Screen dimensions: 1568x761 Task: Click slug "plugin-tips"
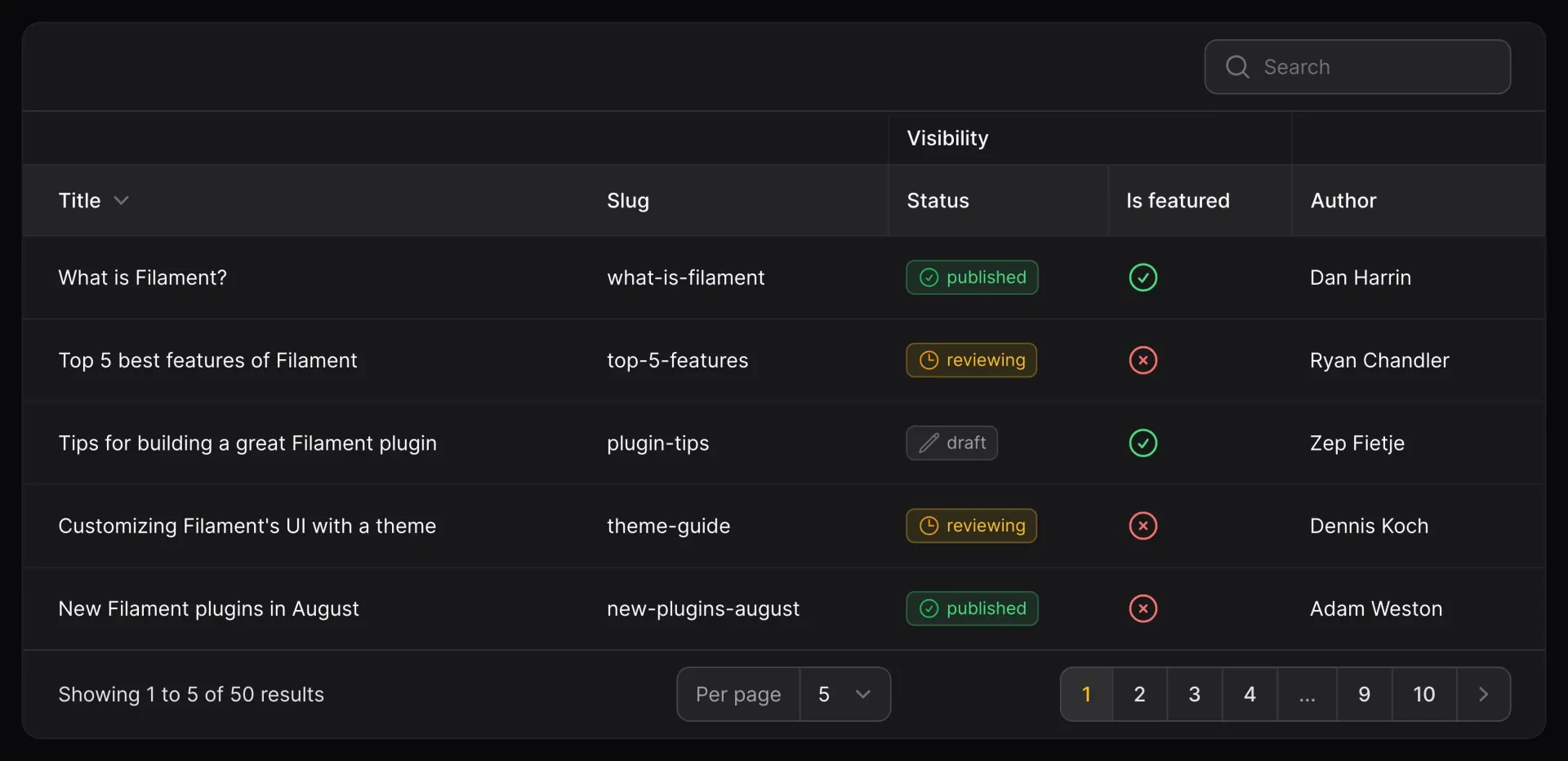click(x=657, y=443)
